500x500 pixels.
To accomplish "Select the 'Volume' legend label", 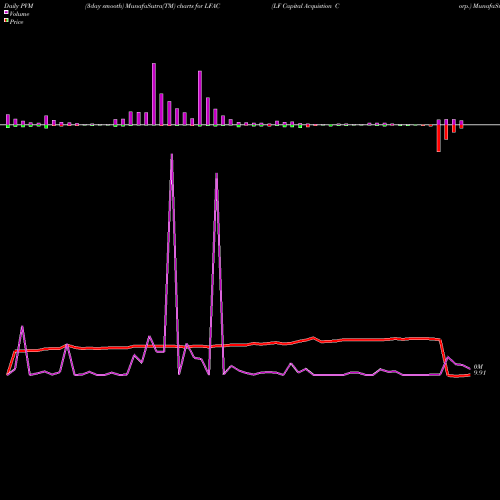I will tap(19, 14).
